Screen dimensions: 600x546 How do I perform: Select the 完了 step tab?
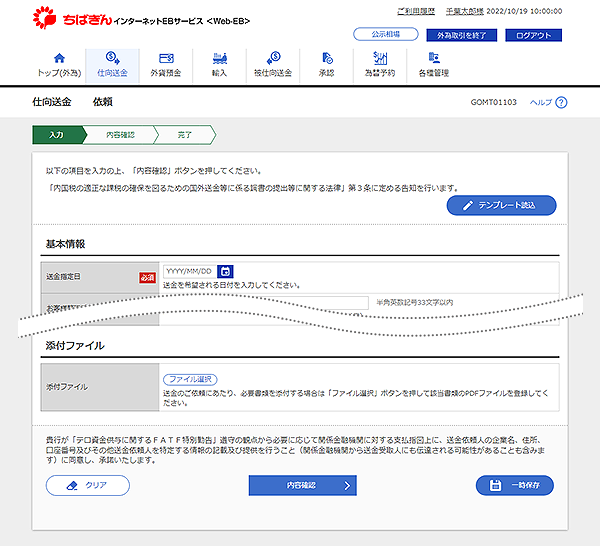tap(184, 135)
